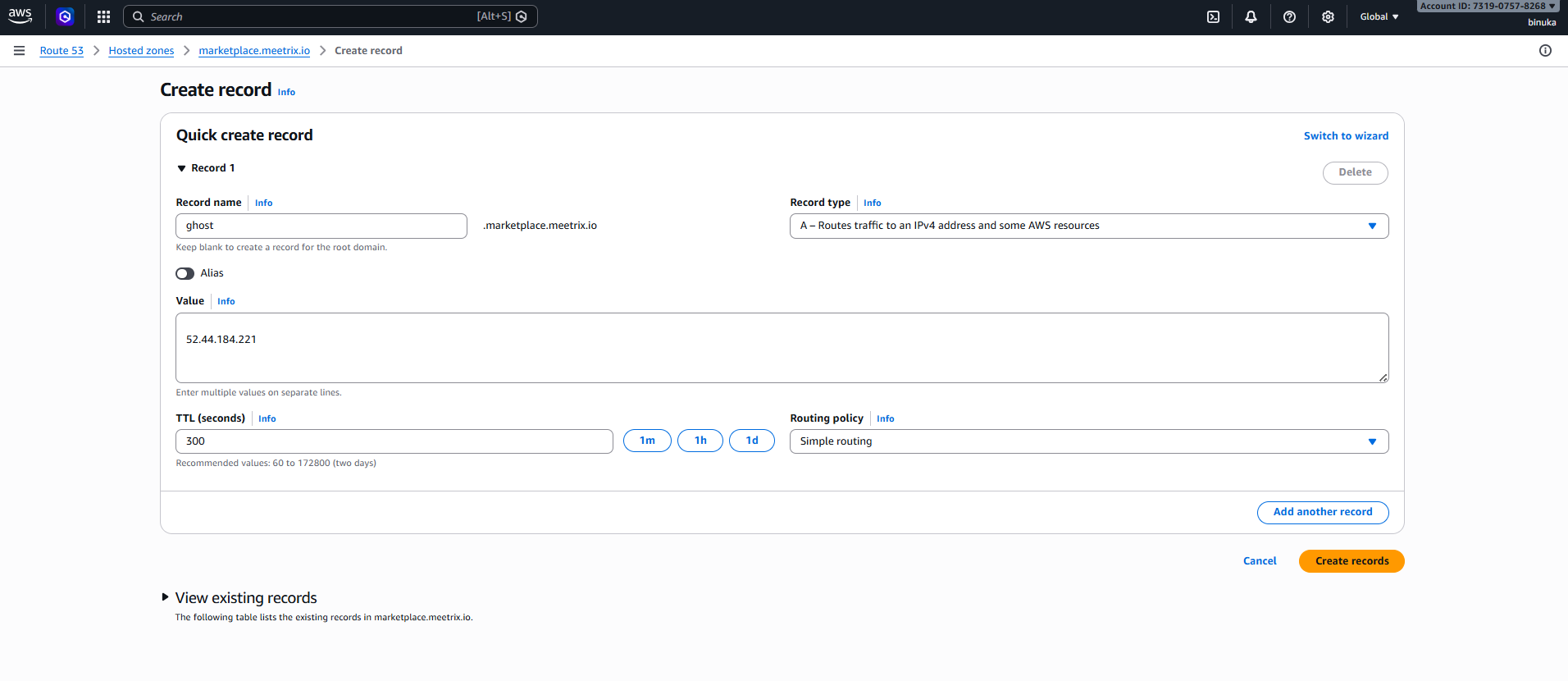Viewport: 1568px width, 681px height.
Task: Open the services grid menu icon
Action: click(x=103, y=16)
